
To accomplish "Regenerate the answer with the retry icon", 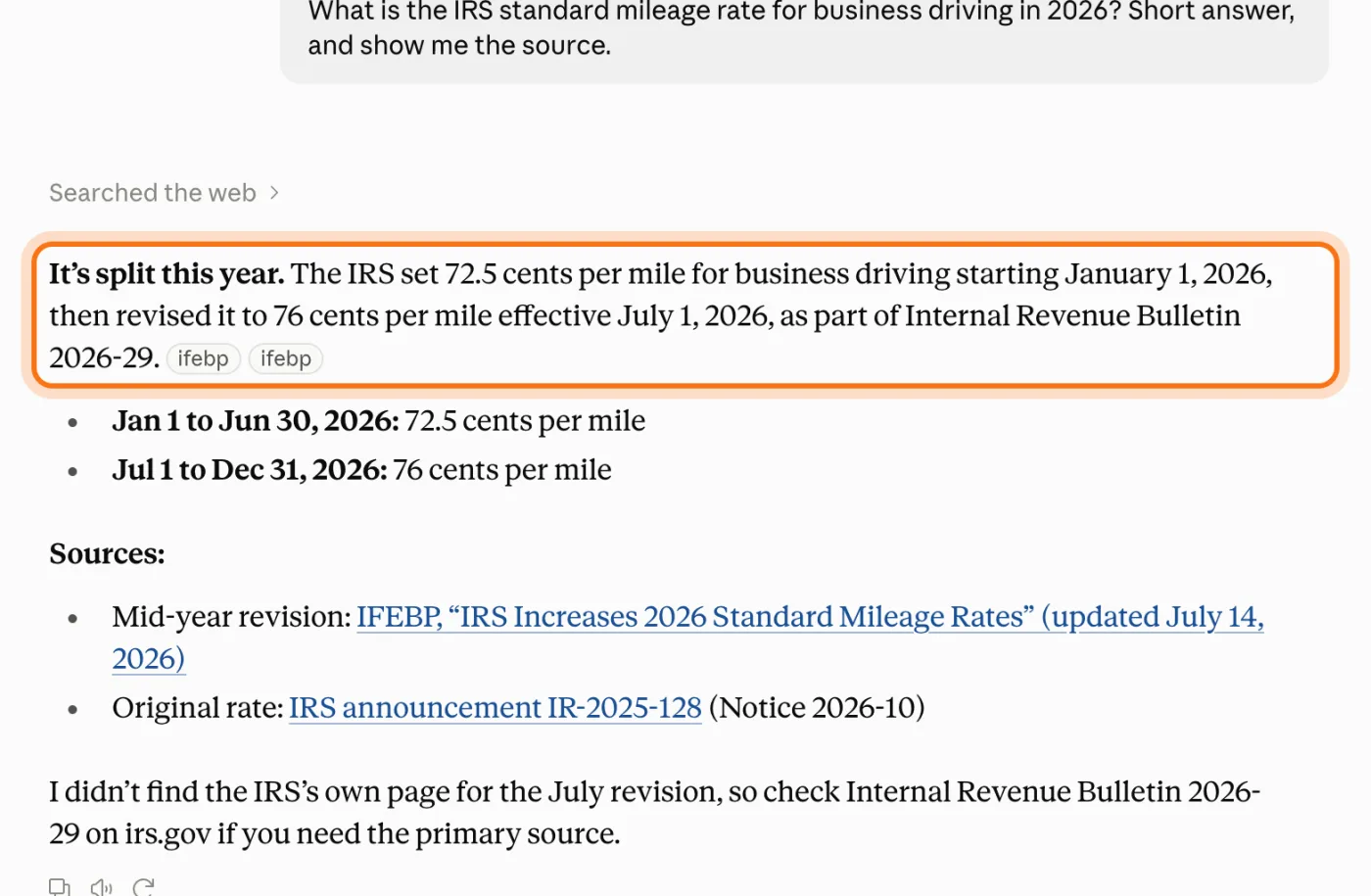I will 144,887.
